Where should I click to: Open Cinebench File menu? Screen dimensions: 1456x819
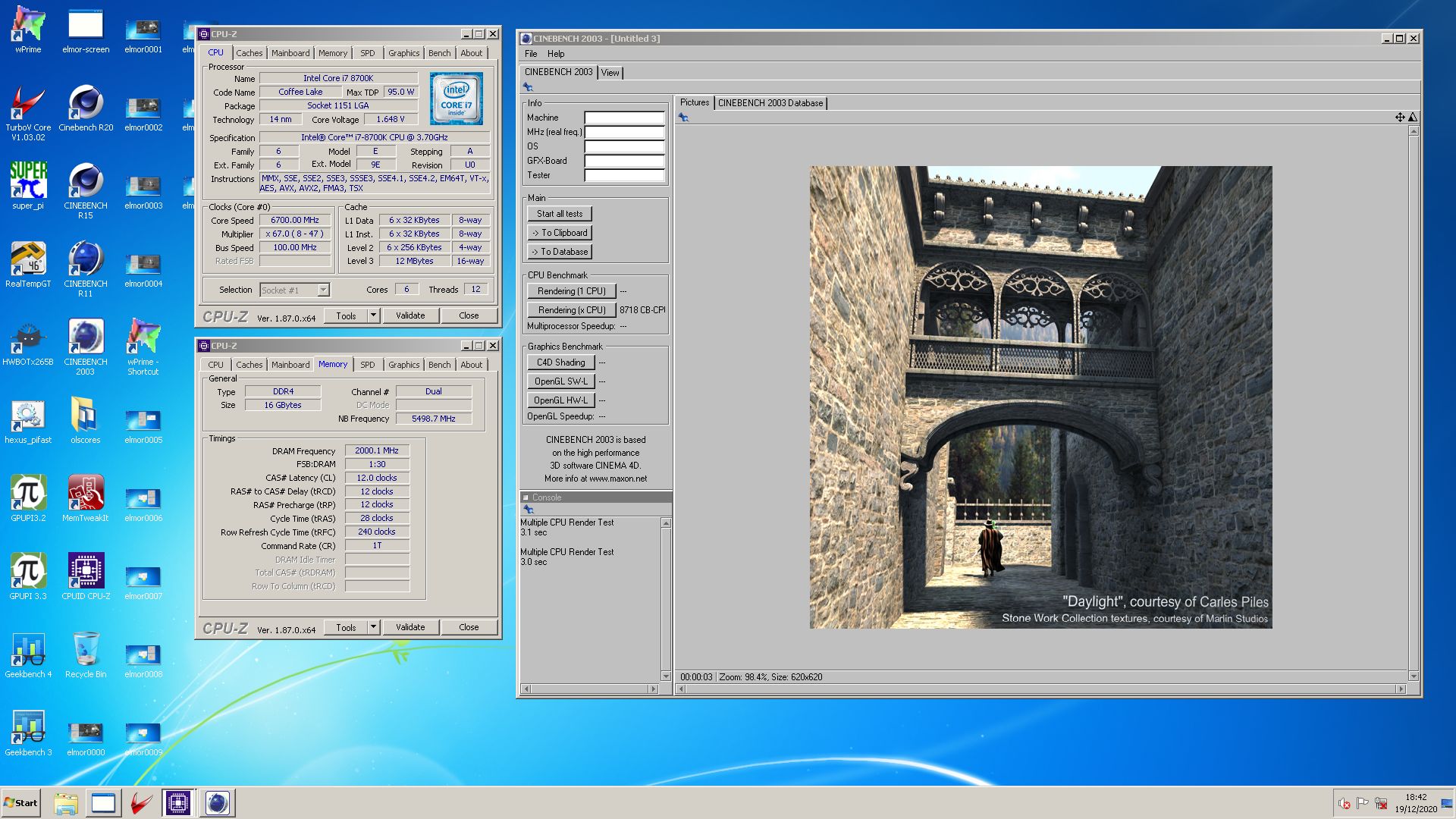[x=531, y=54]
